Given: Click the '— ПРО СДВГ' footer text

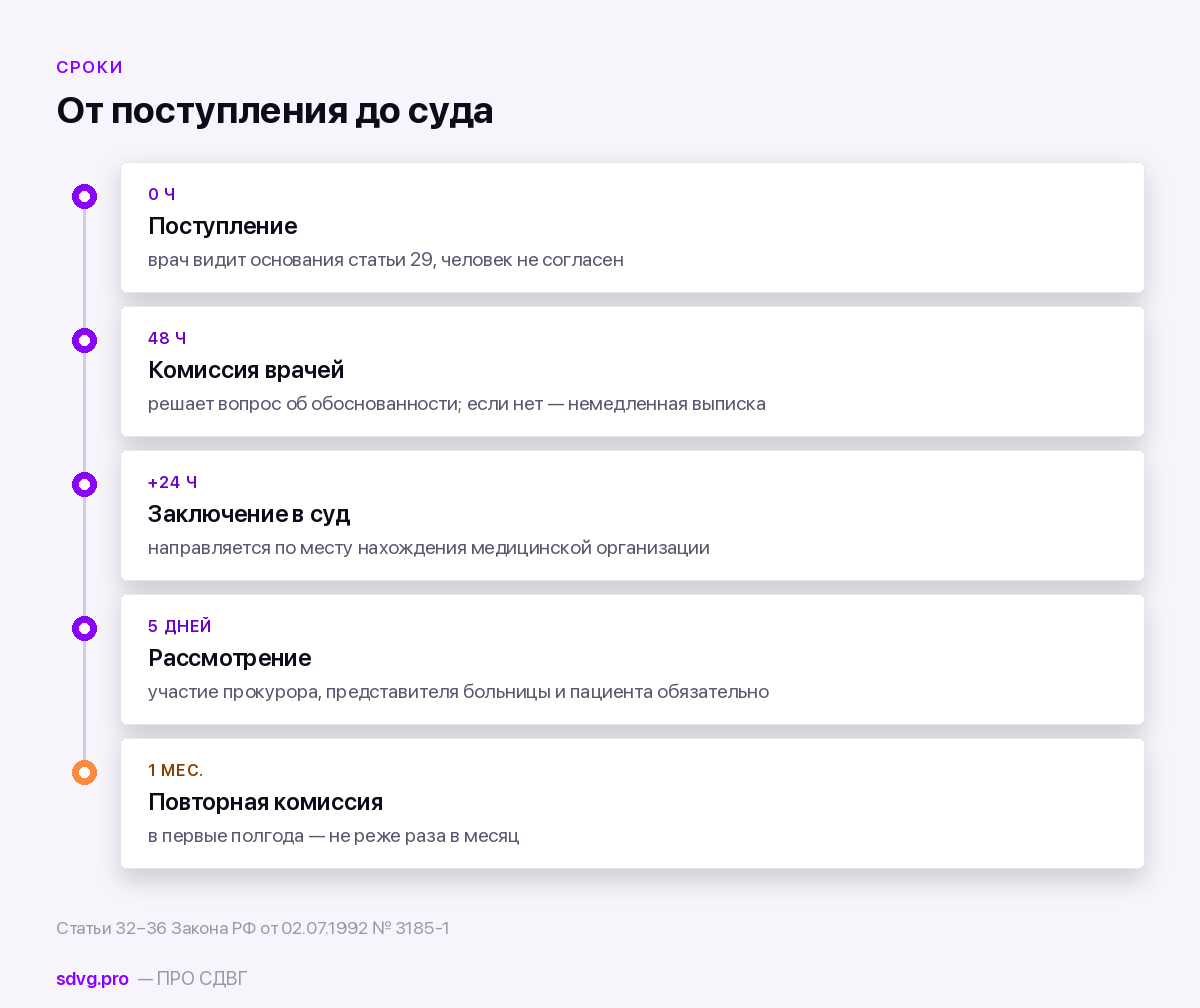Looking at the screenshot, I should [192, 979].
